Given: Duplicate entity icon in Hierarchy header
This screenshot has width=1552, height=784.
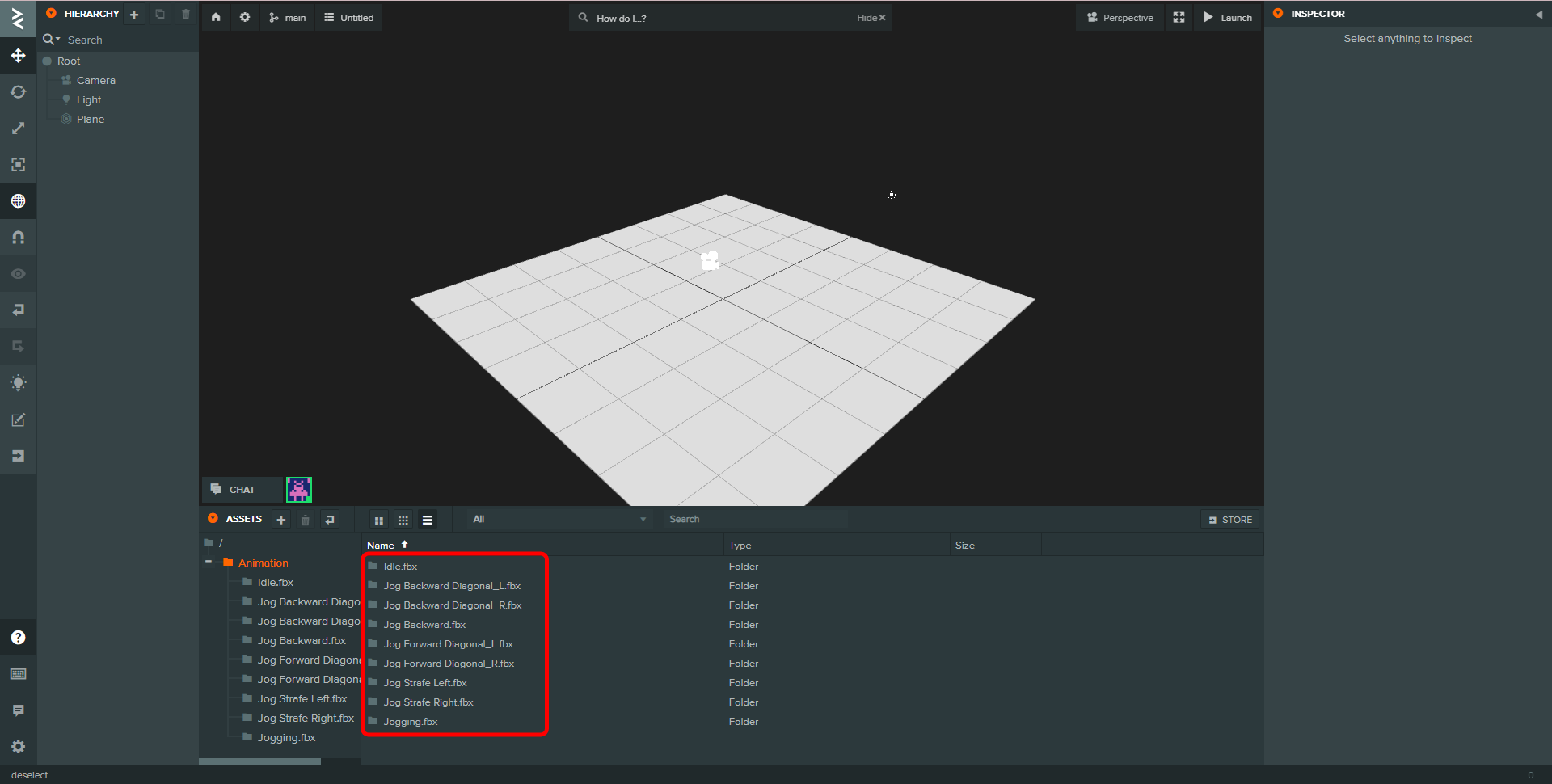Looking at the screenshot, I should [x=160, y=14].
